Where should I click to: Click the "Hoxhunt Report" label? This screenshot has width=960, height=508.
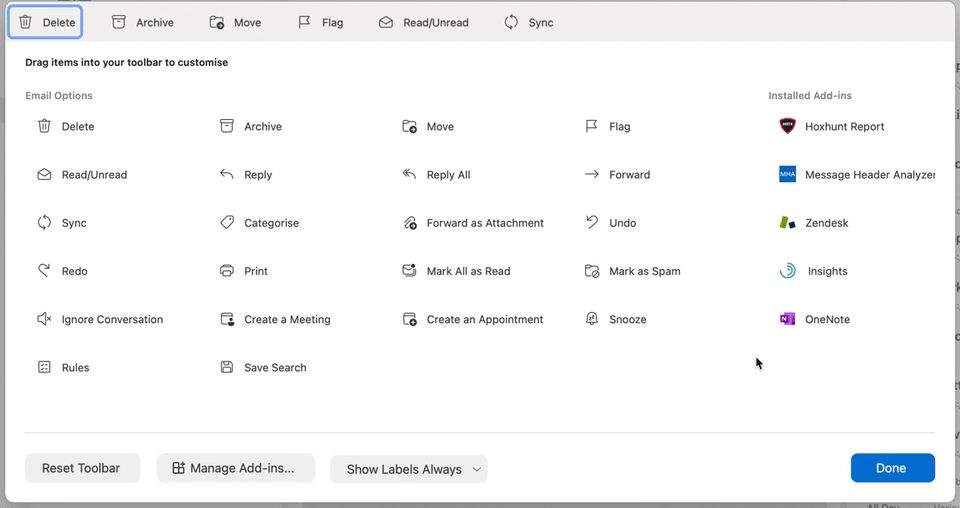tap(844, 126)
